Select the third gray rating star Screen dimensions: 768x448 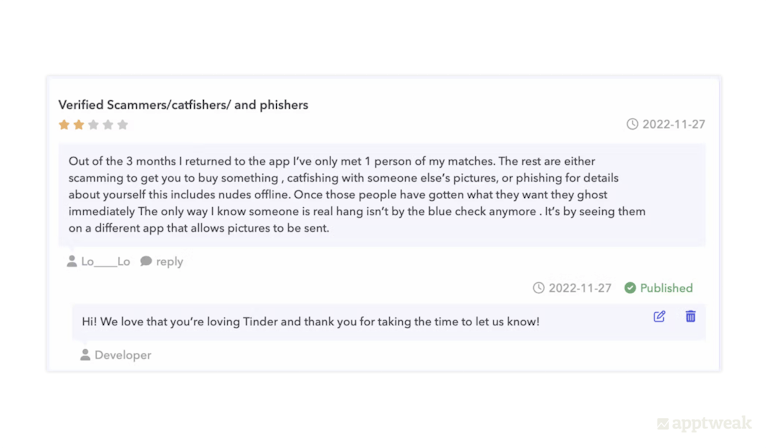pos(93,125)
